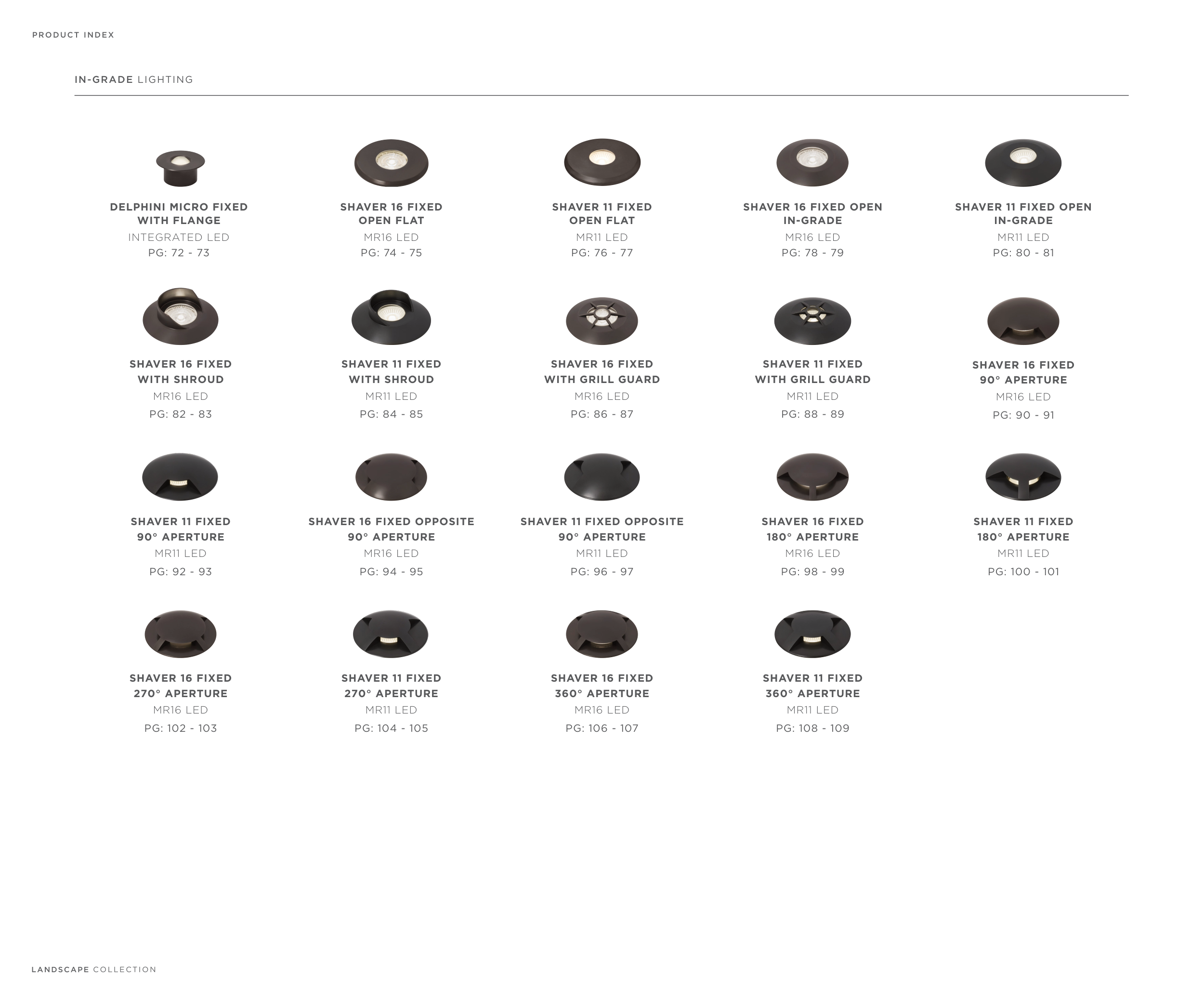The width and height of the screenshot is (1204, 1004).
Task: Click the Product Index header text
Action: click(x=73, y=35)
